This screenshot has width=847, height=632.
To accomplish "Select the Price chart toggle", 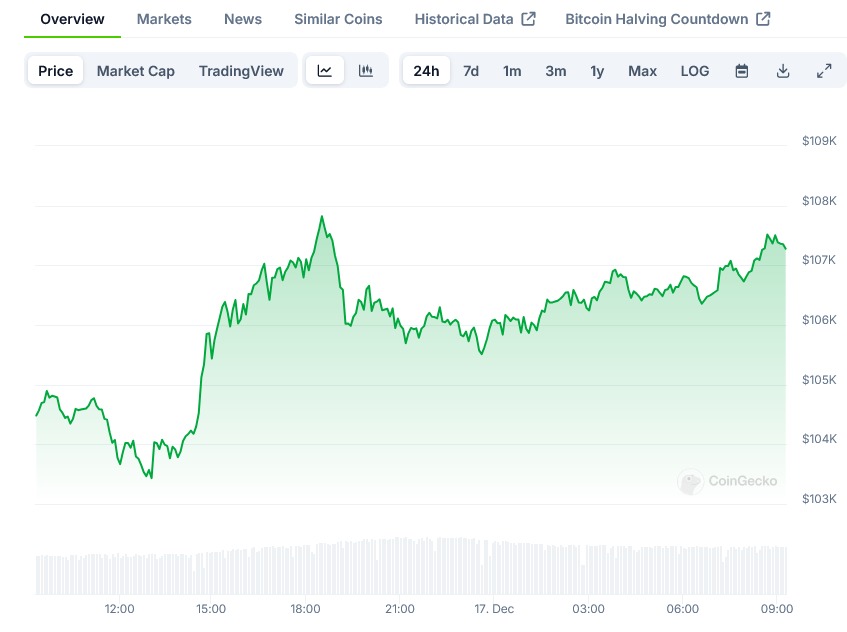I will [x=56, y=71].
